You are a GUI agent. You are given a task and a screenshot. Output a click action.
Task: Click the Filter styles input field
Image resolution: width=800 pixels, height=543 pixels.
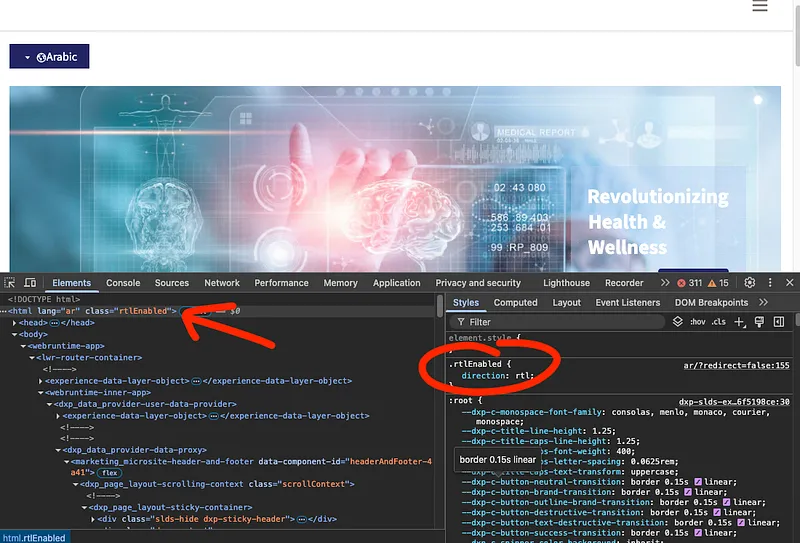(x=557, y=322)
